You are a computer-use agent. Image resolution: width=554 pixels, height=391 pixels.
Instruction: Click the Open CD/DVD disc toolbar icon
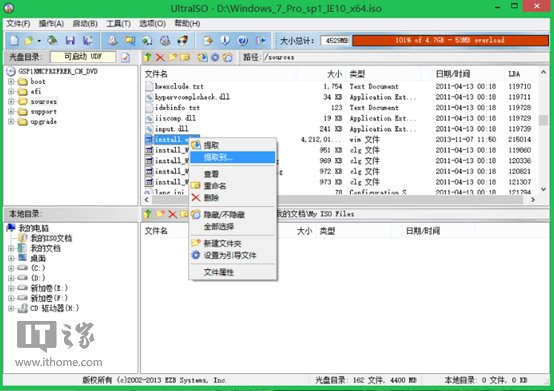(52, 40)
